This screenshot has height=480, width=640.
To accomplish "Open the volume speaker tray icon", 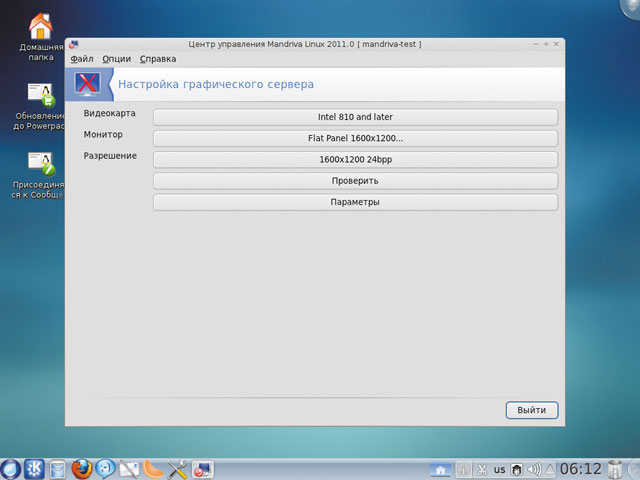I will [533, 470].
